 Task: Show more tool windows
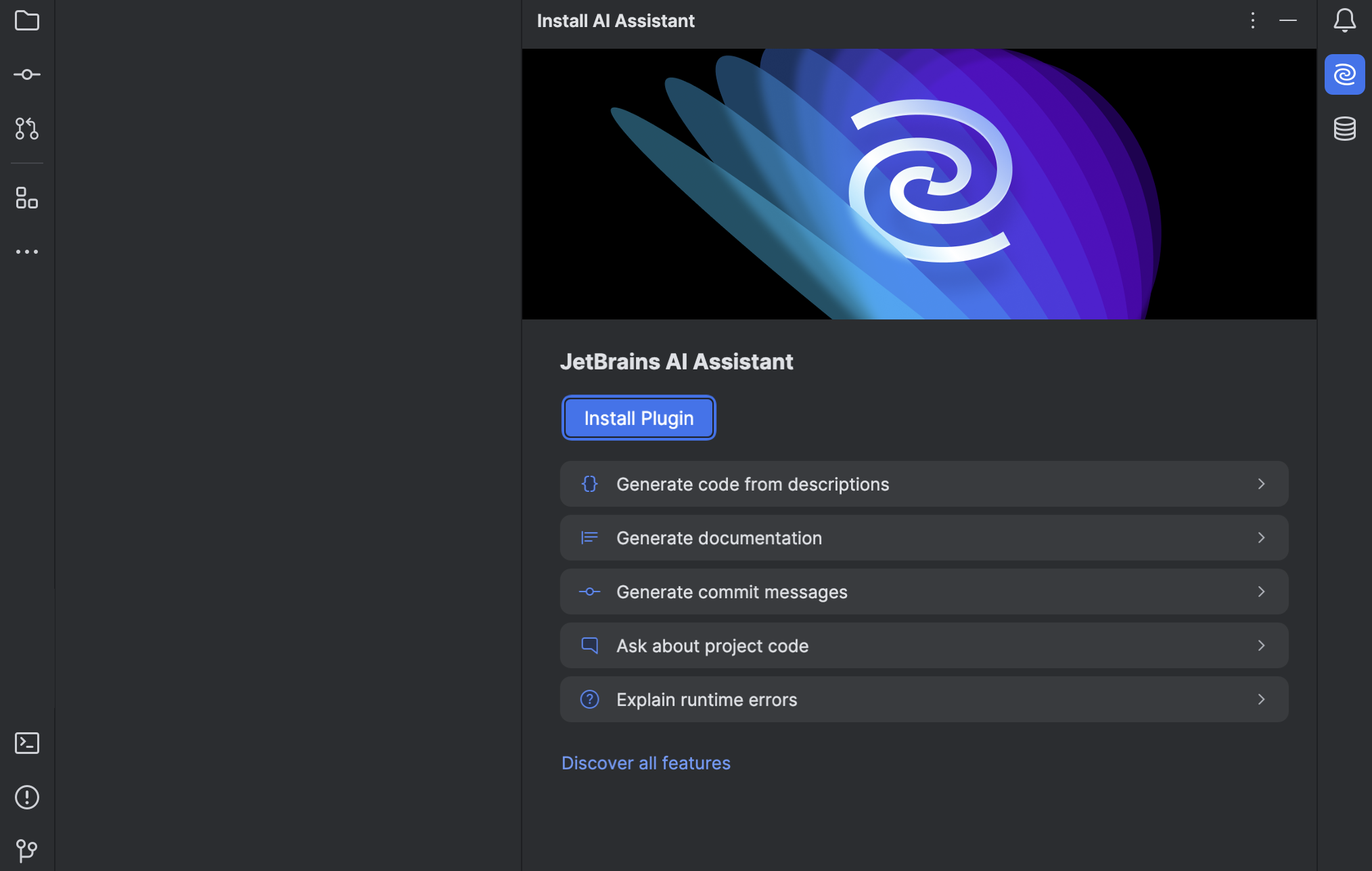(27, 252)
